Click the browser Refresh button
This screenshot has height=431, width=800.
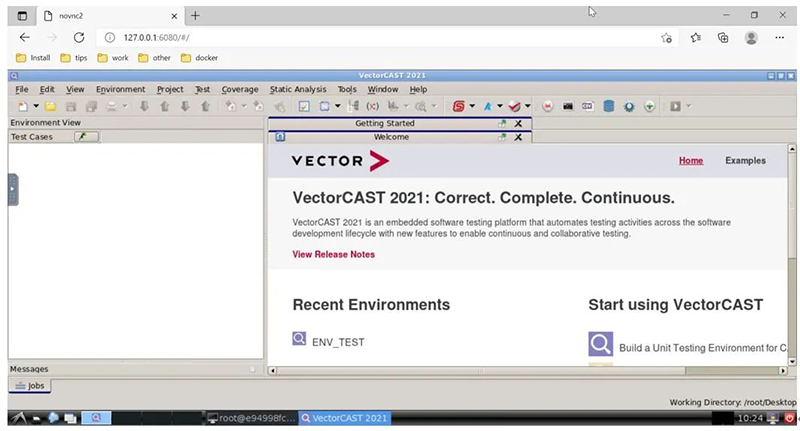(79, 38)
